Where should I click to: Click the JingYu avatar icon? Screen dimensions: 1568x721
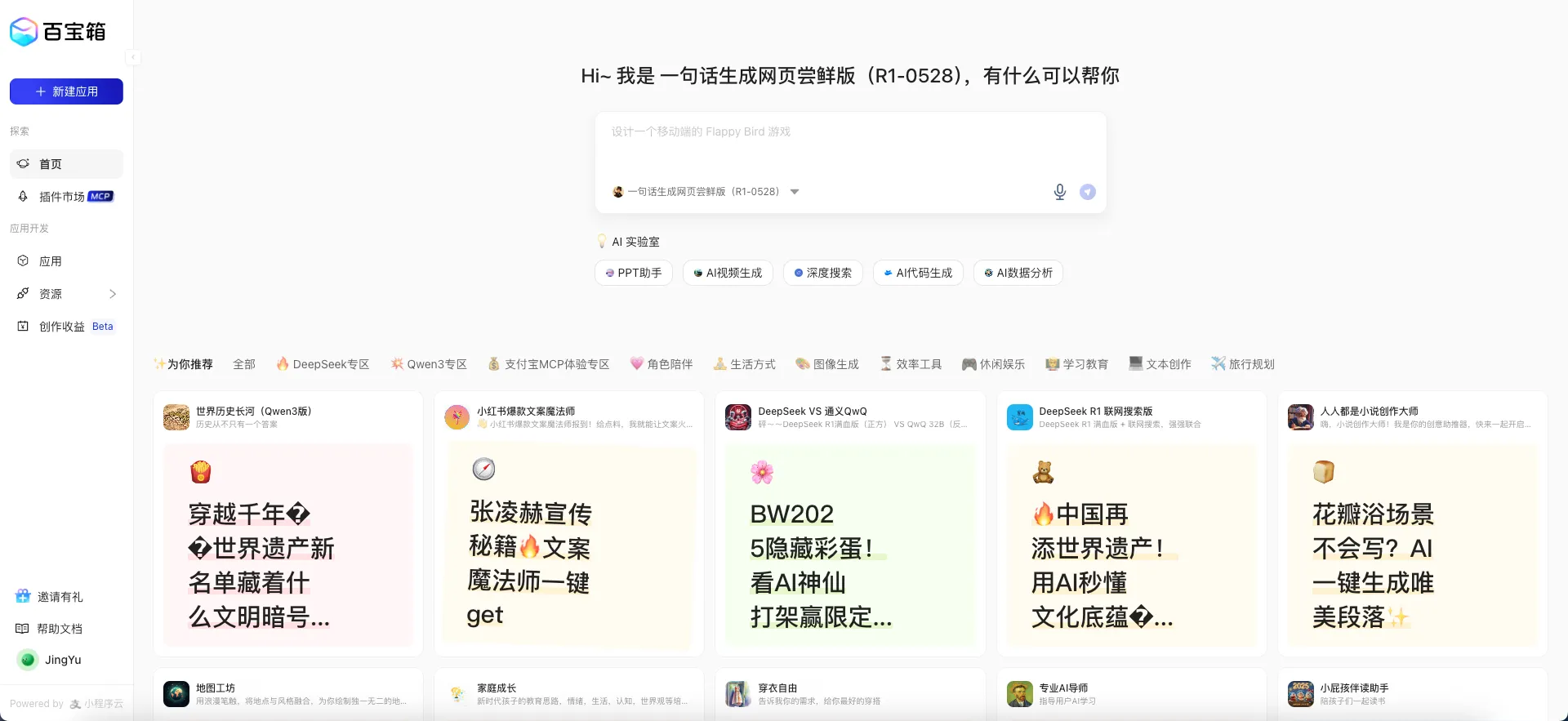[28, 660]
